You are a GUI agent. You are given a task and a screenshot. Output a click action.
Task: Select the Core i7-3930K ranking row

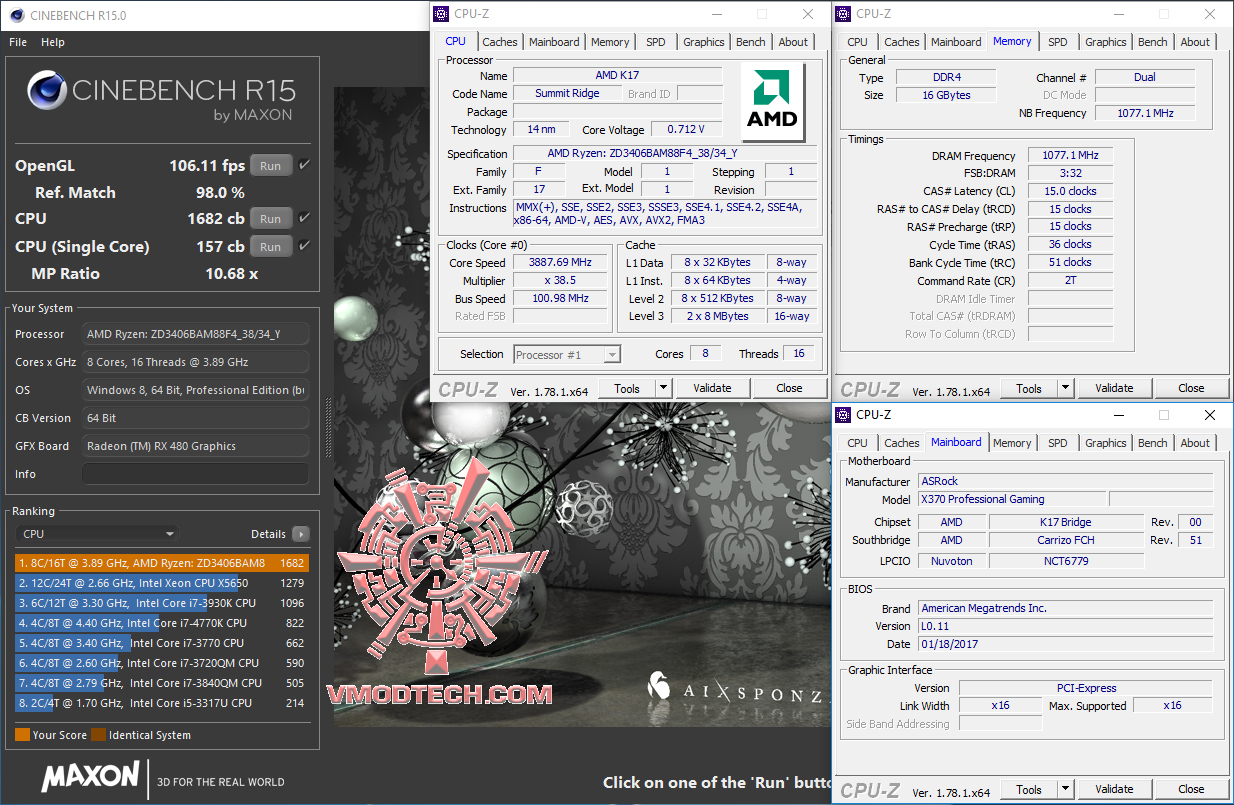point(161,603)
